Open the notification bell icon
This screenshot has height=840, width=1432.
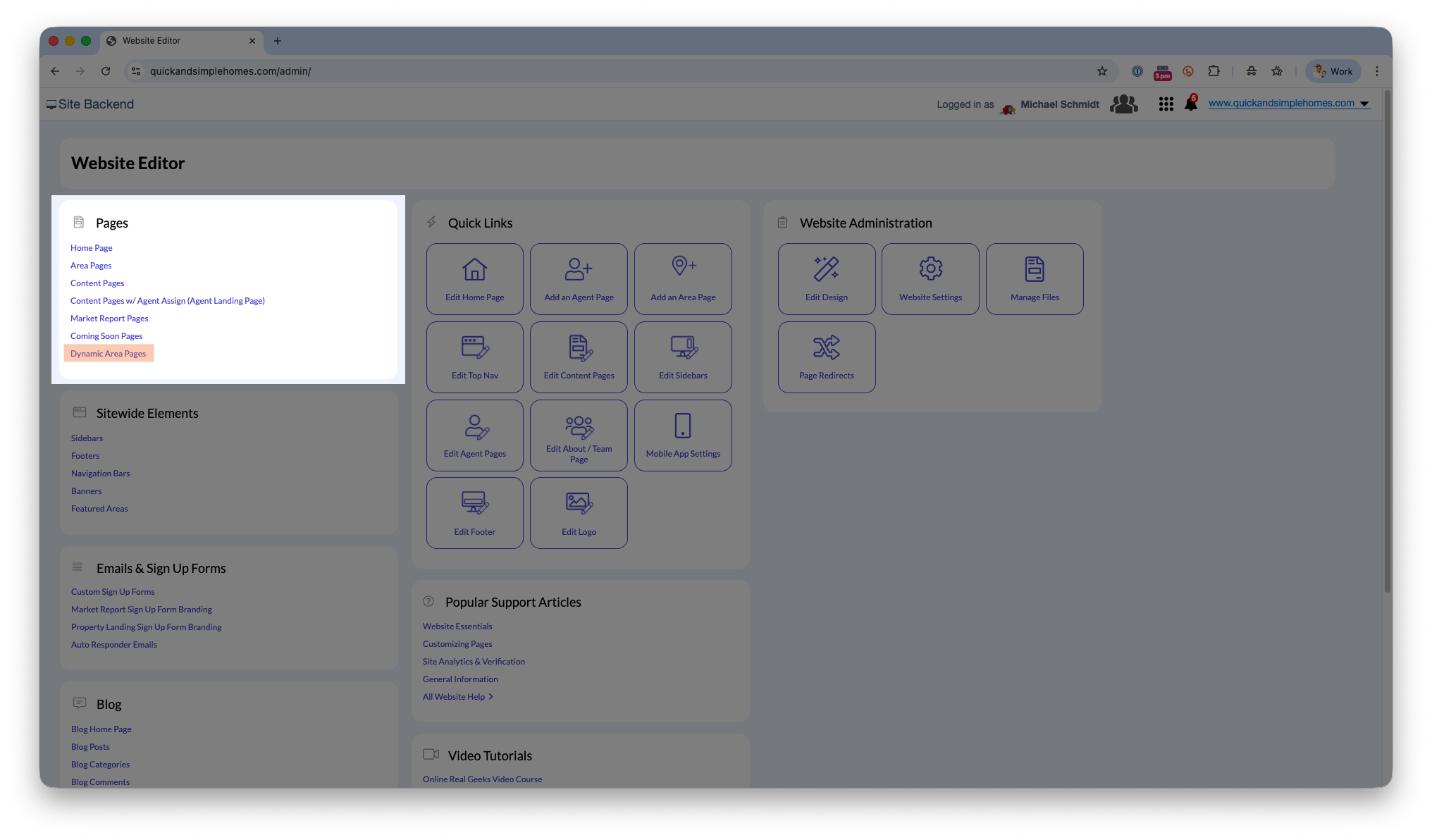[1190, 104]
